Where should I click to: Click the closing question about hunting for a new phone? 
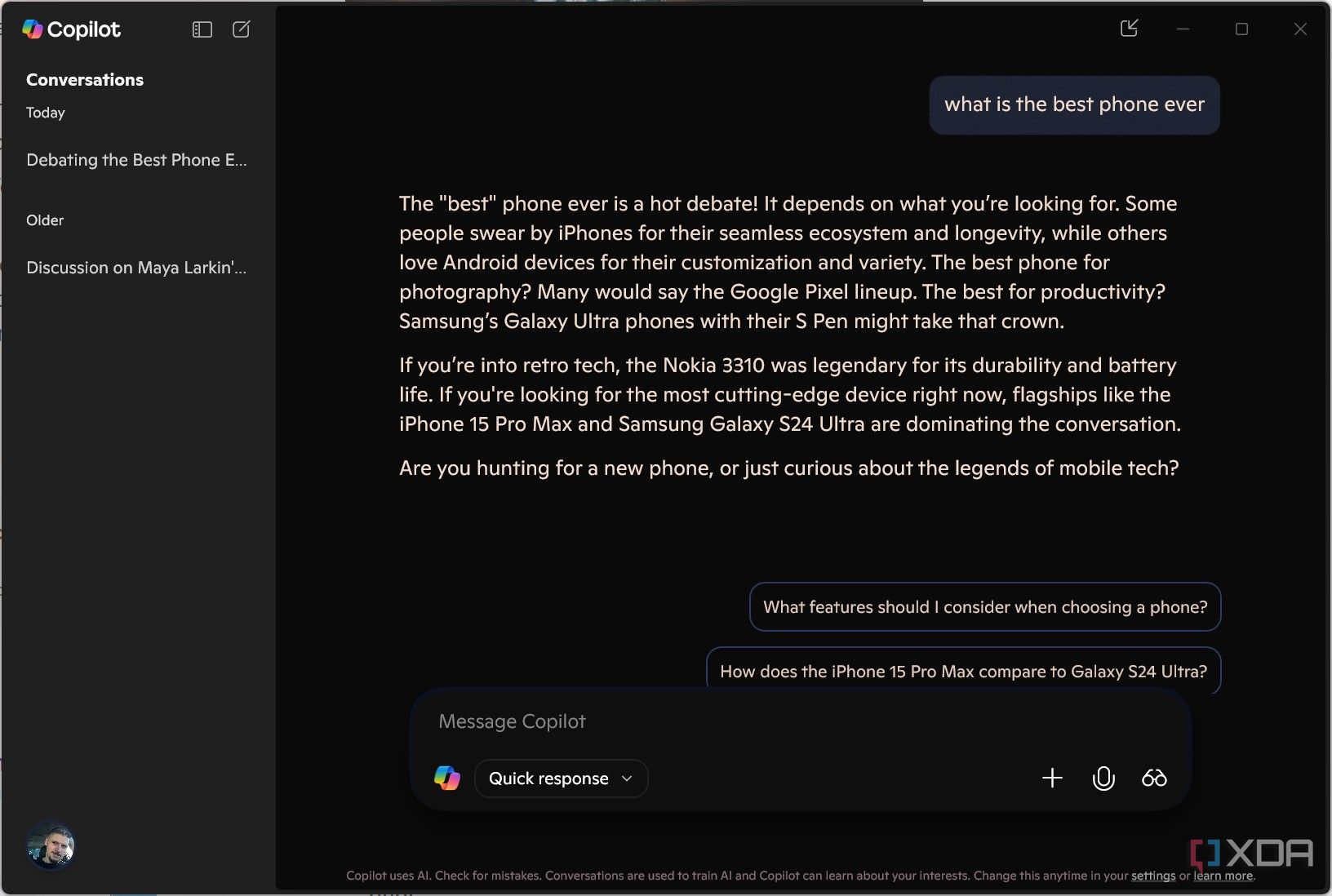pyautogui.click(x=789, y=468)
